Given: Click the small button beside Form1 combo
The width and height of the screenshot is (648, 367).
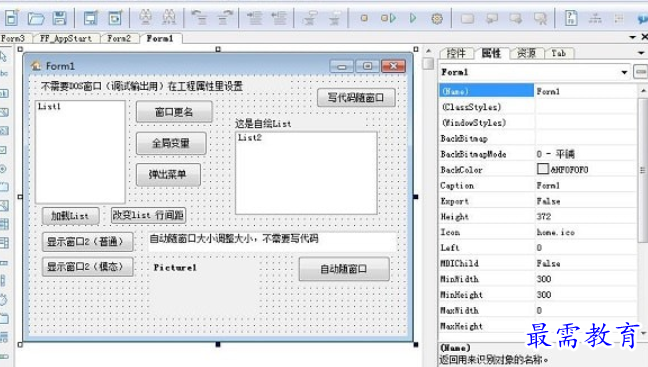Looking at the screenshot, I should click(640, 72).
